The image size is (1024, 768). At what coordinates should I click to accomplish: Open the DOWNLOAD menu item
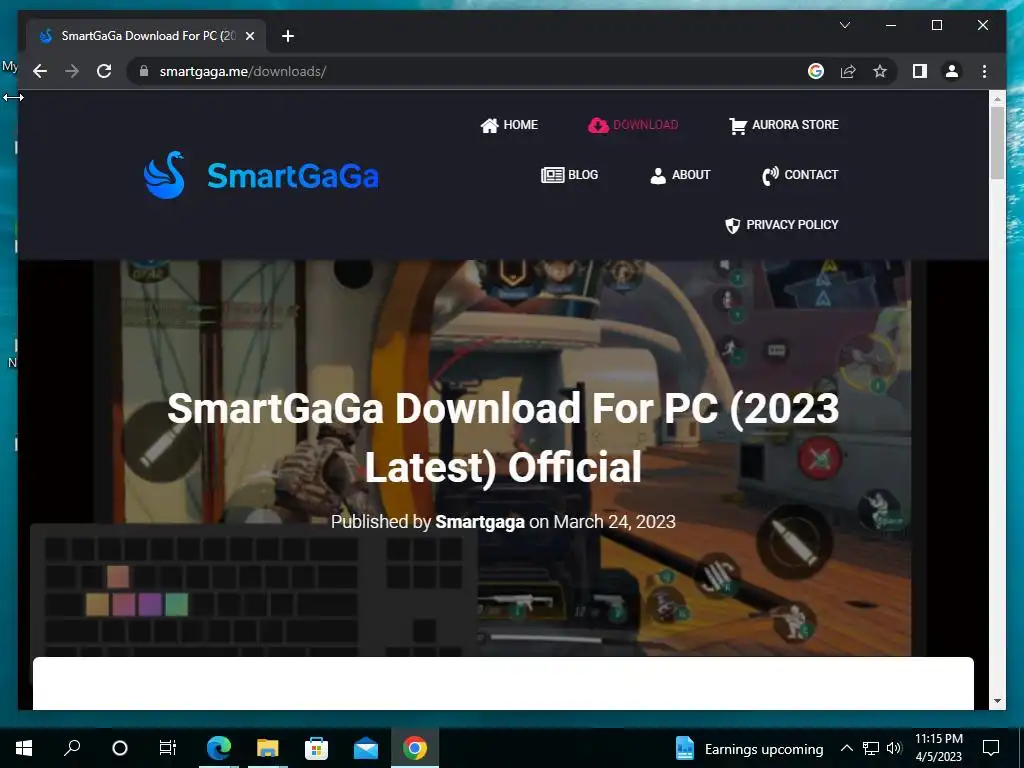click(x=633, y=125)
